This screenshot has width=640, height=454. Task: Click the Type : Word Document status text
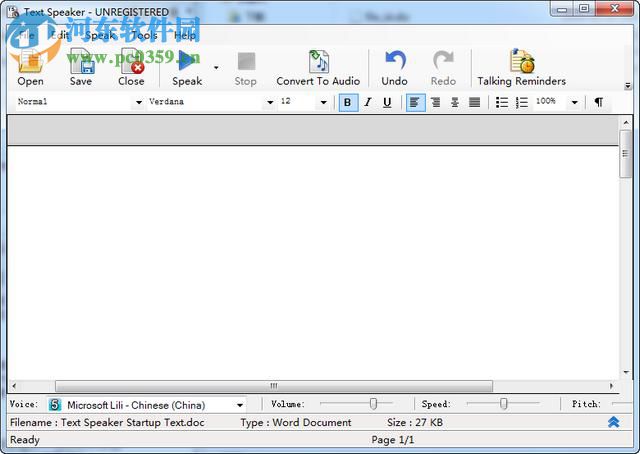pyautogui.click(x=296, y=423)
